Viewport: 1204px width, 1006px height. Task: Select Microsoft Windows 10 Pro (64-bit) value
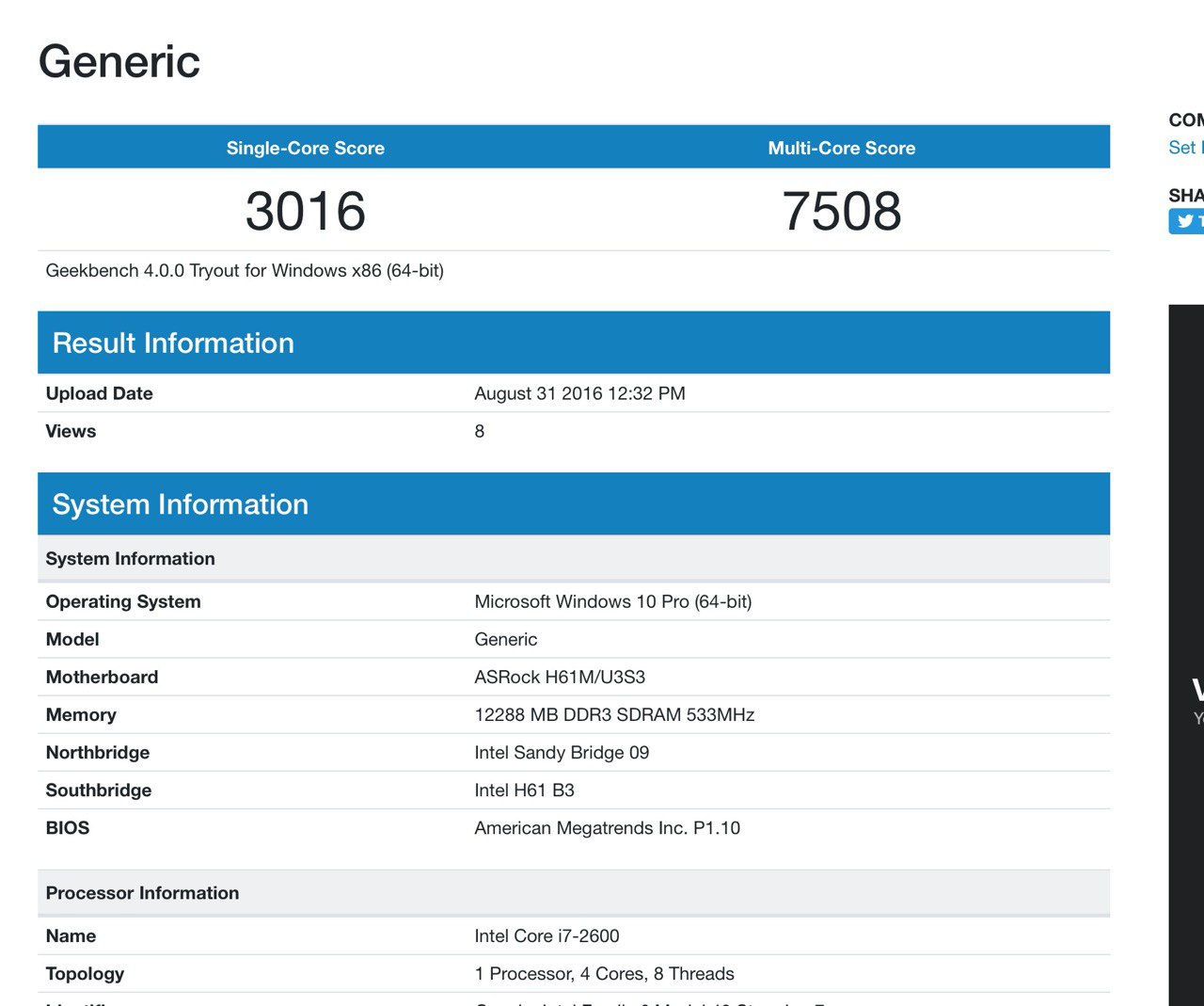point(613,601)
